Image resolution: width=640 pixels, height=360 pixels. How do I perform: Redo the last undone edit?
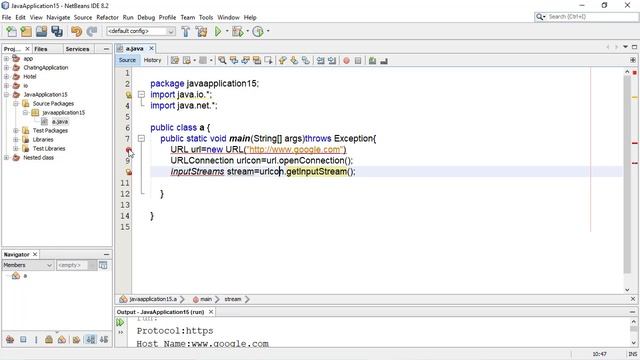click(92, 31)
